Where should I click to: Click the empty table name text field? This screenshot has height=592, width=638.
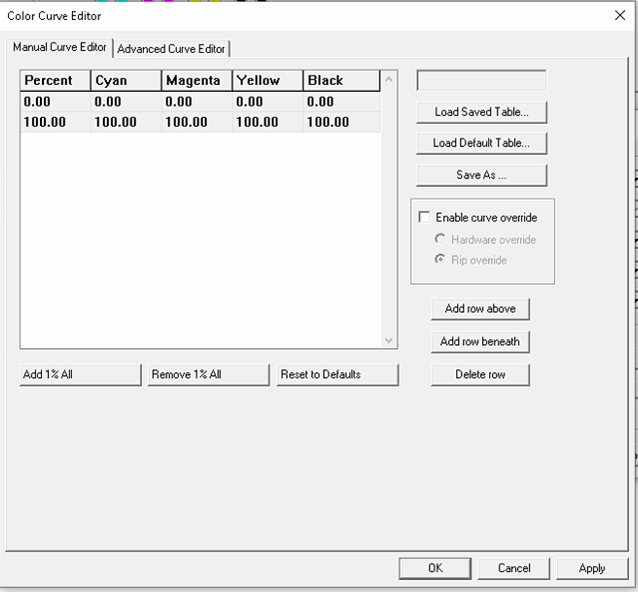click(x=481, y=81)
